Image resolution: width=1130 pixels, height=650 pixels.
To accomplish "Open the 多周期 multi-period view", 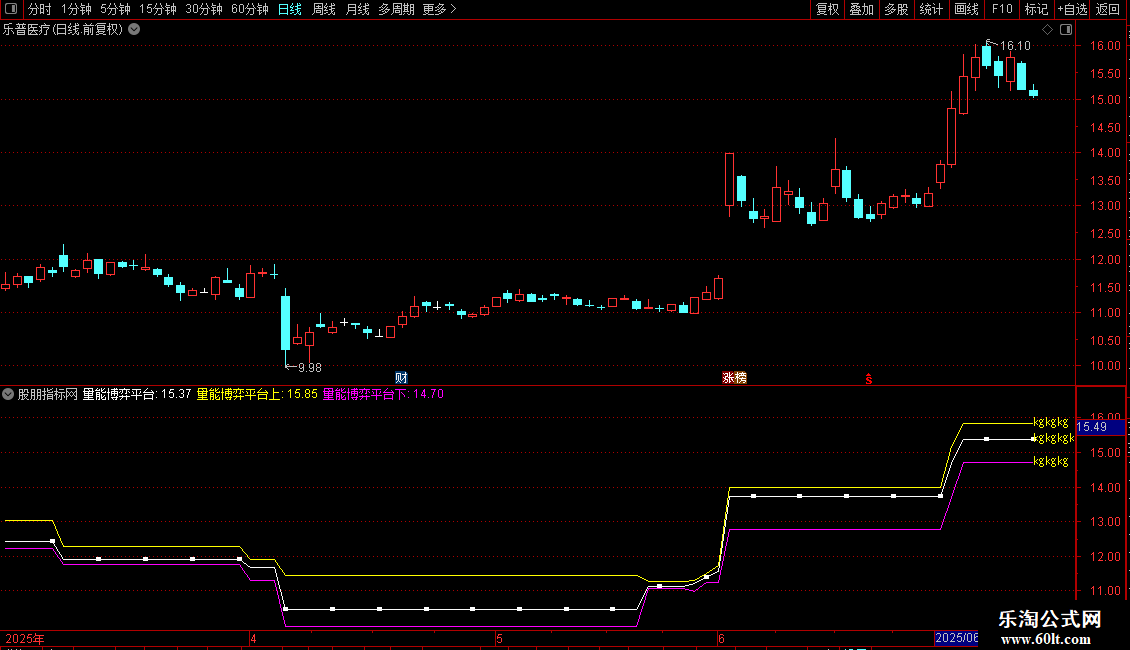I will coord(396,9).
